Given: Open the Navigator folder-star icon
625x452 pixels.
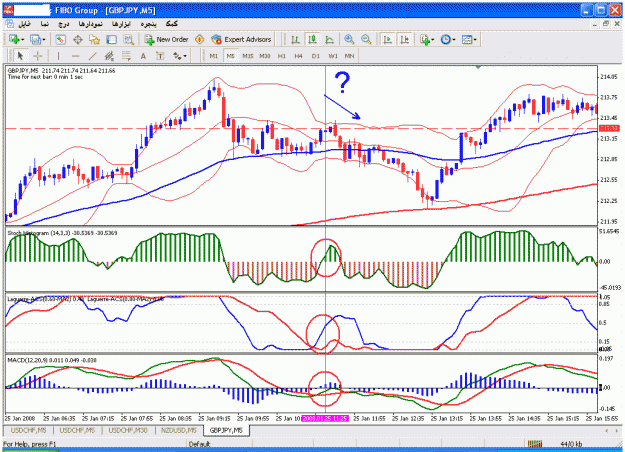Looking at the screenshot, I should pyautogui.click(x=94, y=39).
